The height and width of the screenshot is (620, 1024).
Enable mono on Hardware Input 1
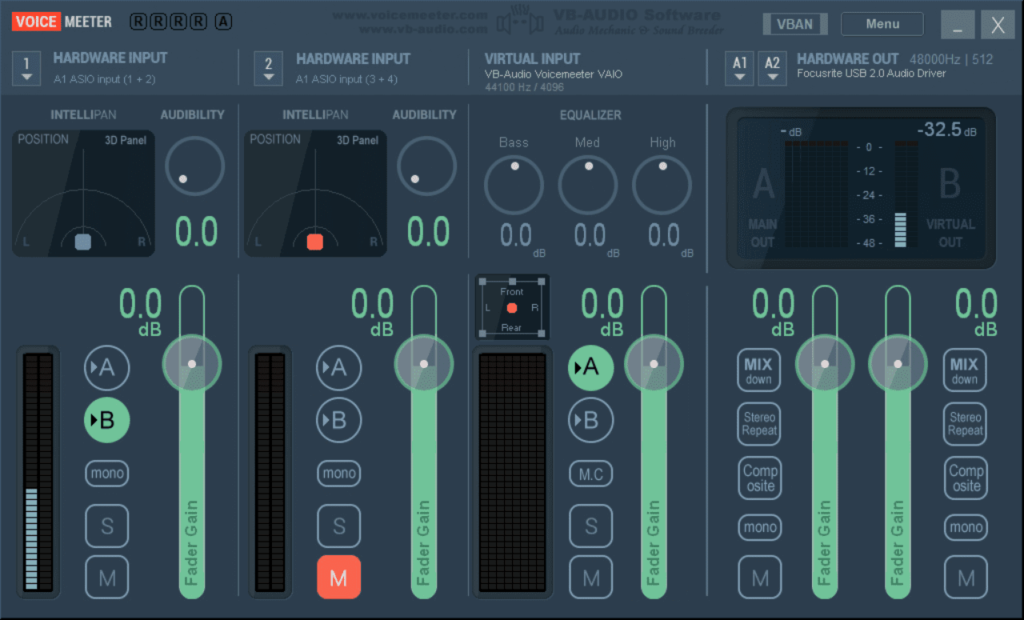(106, 473)
